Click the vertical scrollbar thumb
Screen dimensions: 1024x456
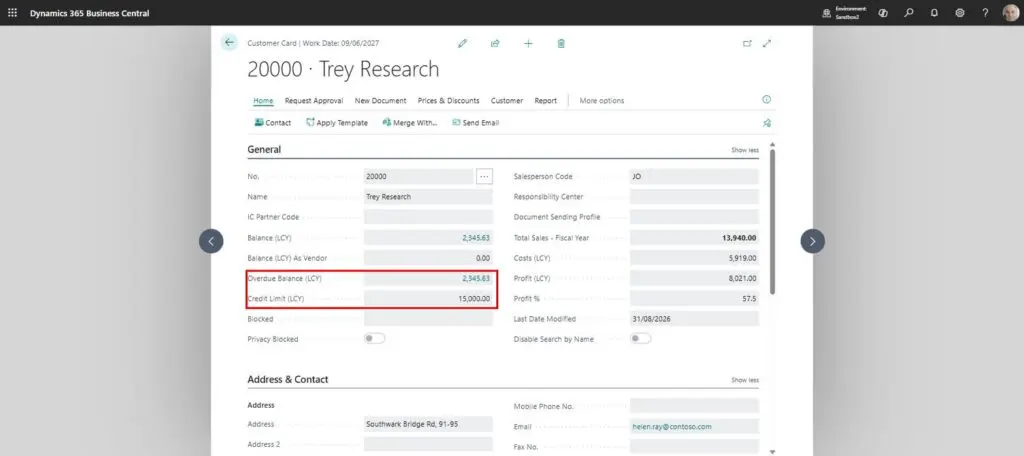pos(773,221)
